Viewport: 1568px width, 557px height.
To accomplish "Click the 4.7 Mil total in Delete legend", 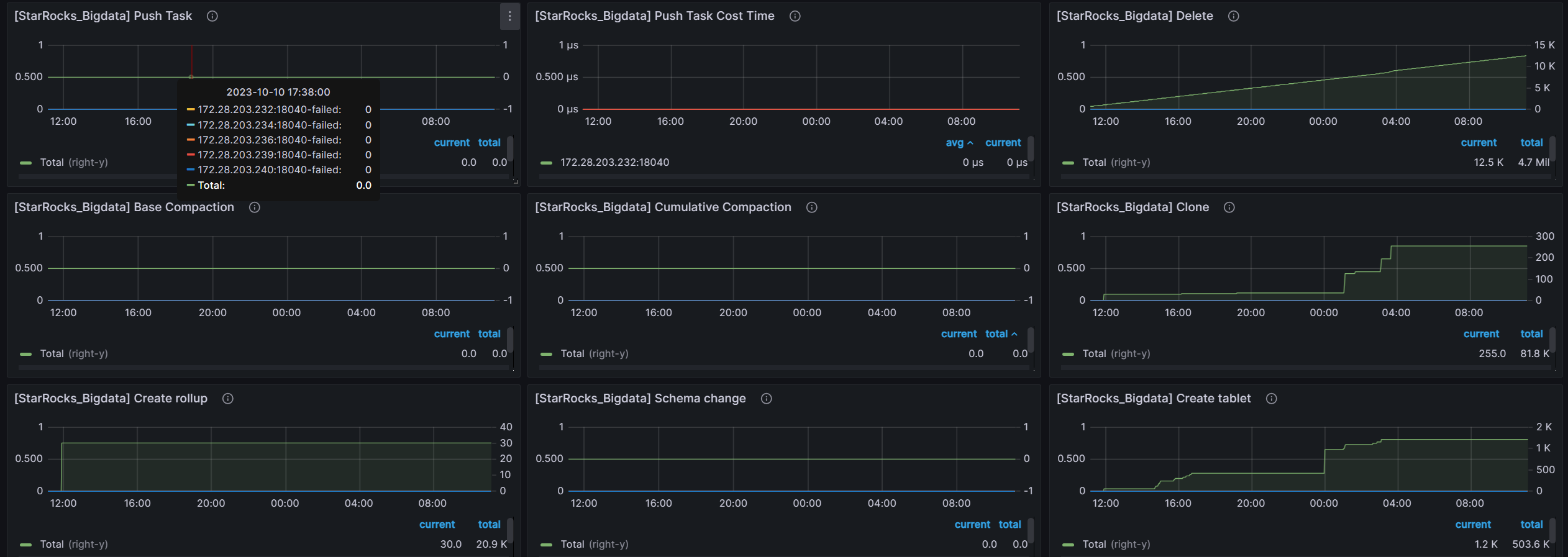I will (x=1534, y=163).
